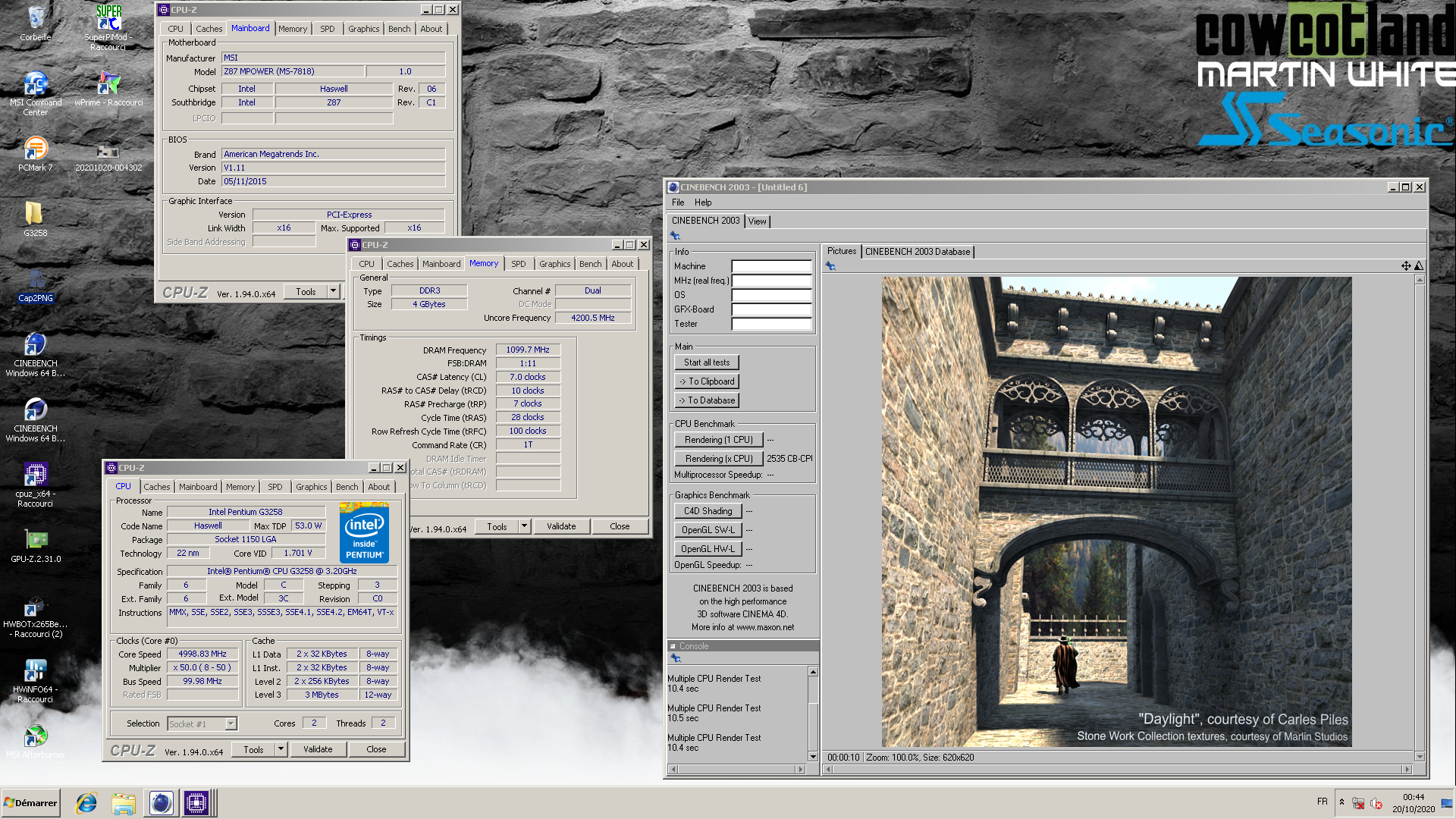Open wPrime shortcut icon
1456x819 pixels.
tap(108, 89)
